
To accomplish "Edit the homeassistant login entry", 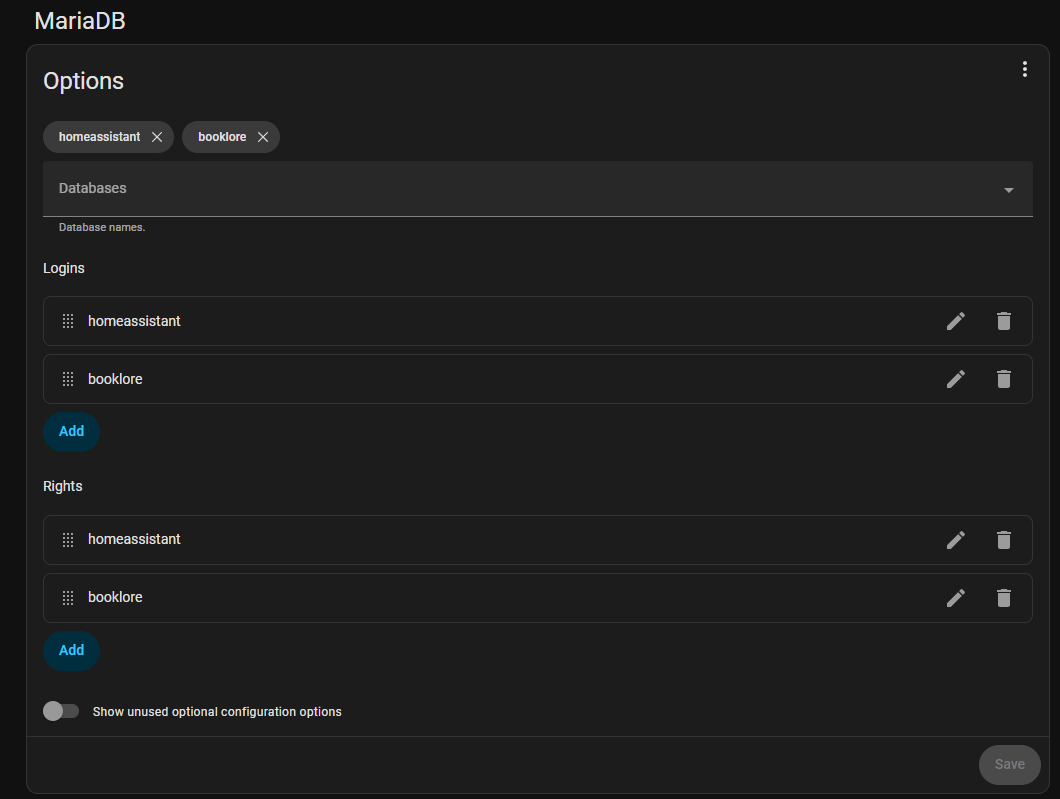I will pyautogui.click(x=956, y=321).
